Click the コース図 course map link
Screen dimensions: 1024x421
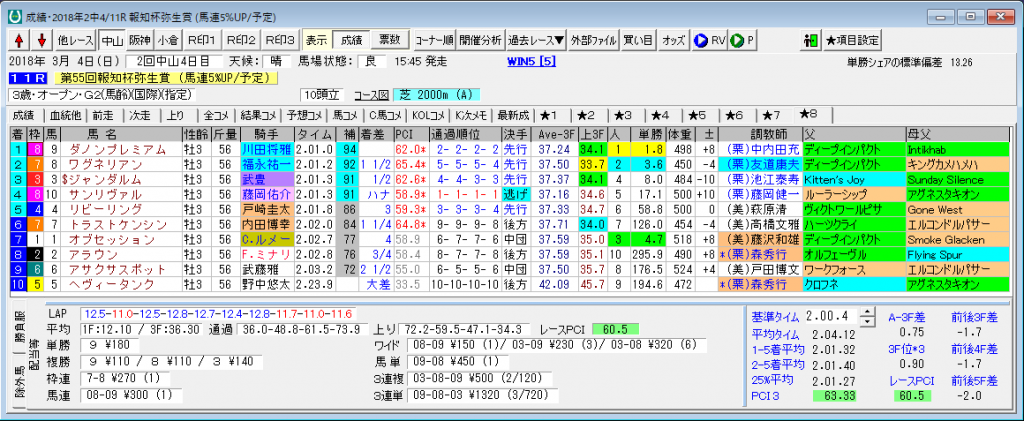click(x=372, y=94)
